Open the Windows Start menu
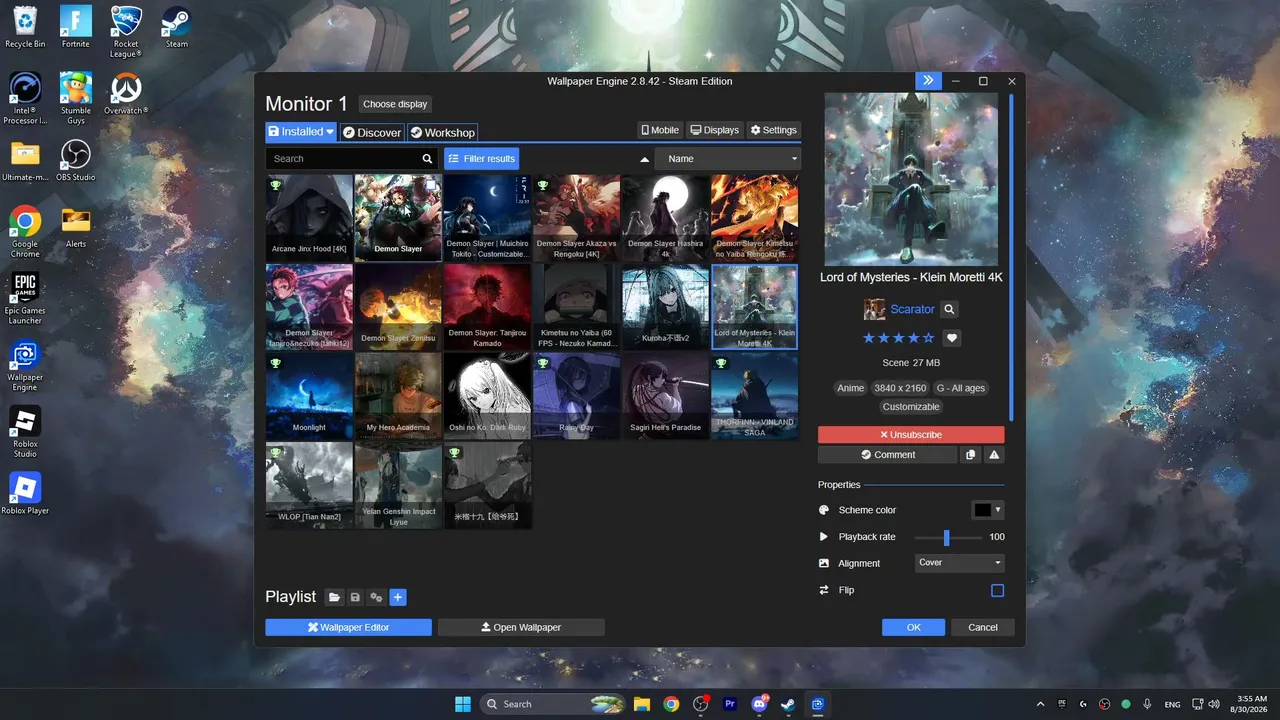 pyautogui.click(x=463, y=704)
